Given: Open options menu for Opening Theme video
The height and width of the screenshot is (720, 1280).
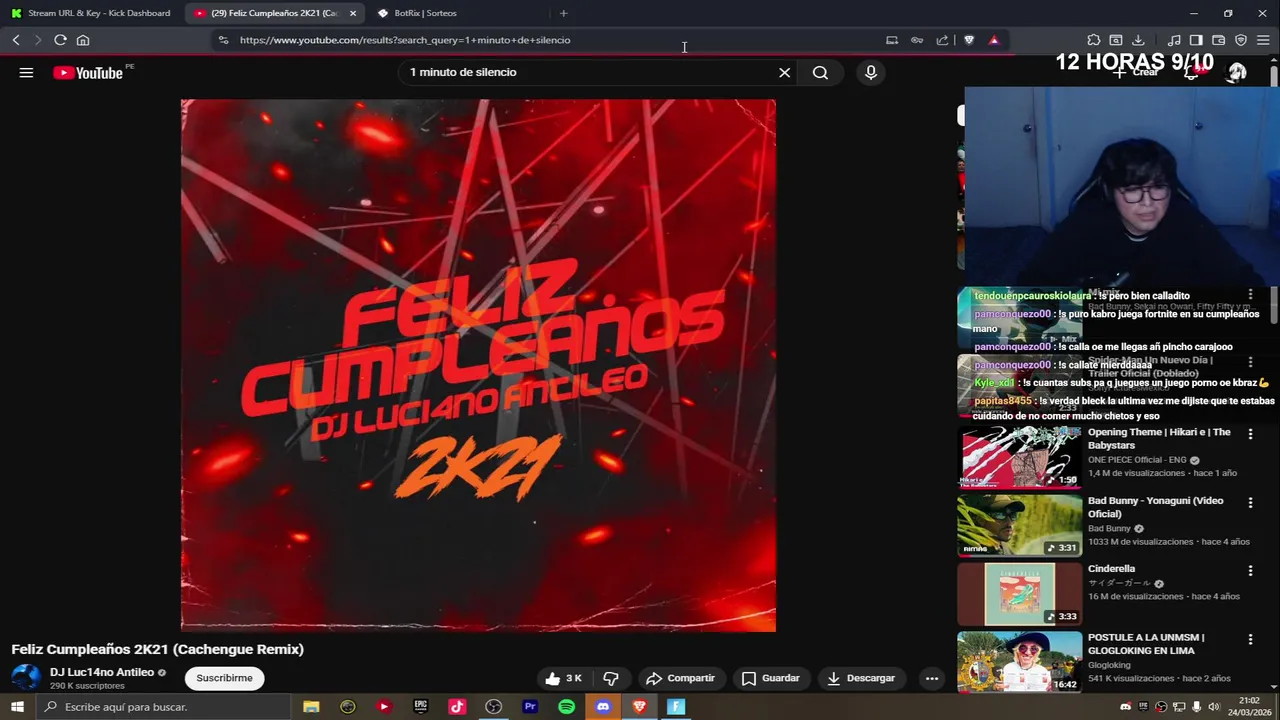Looking at the screenshot, I should point(1250,434).
